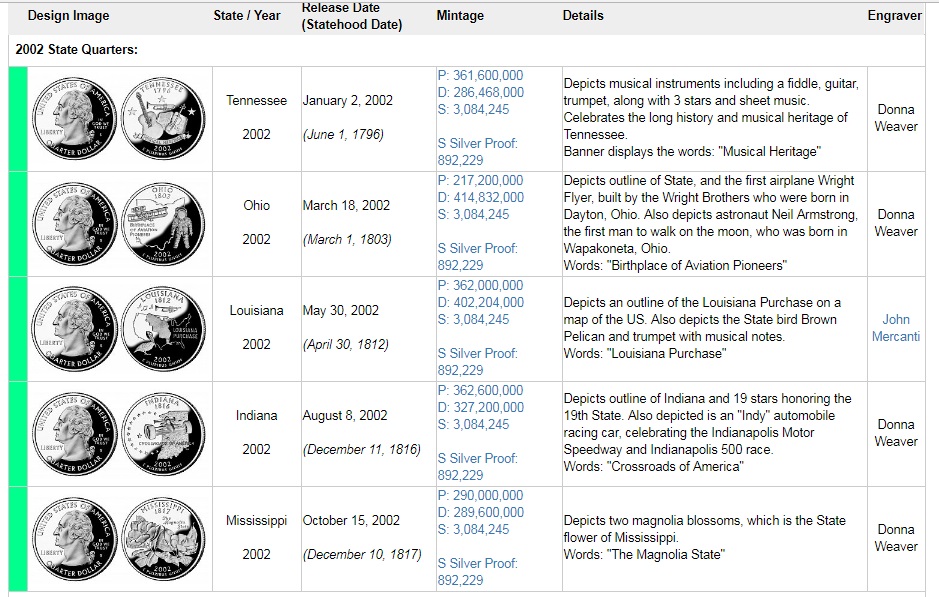The width and height of the screenshot is (939, 597).
Task: Click the Louisiana Purchase details text
Action: (702, 328)
